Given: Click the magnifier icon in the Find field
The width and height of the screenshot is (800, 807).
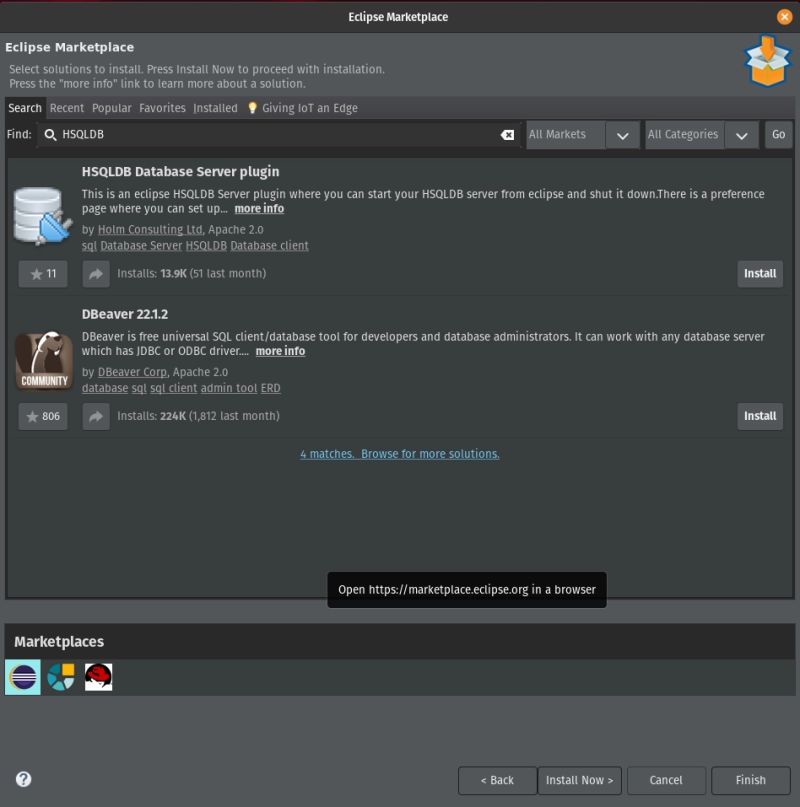Looking at the screenshot, I should [x=48, y=134].
